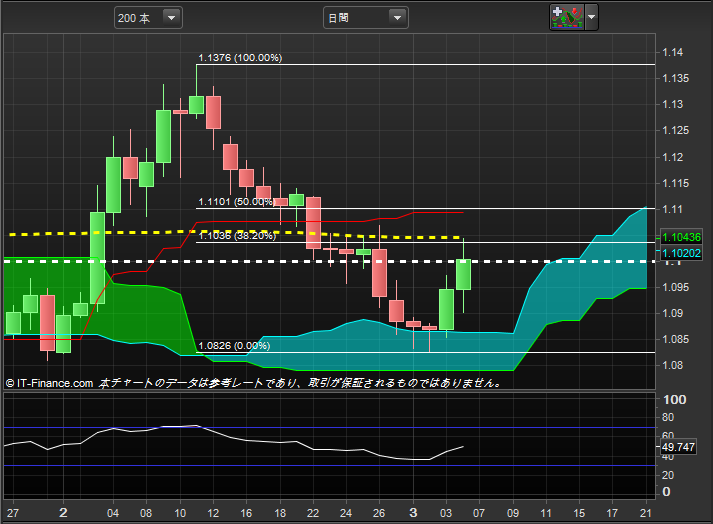
Task: Open the 200本 bar count dropdown
Action: coord(148,18)
